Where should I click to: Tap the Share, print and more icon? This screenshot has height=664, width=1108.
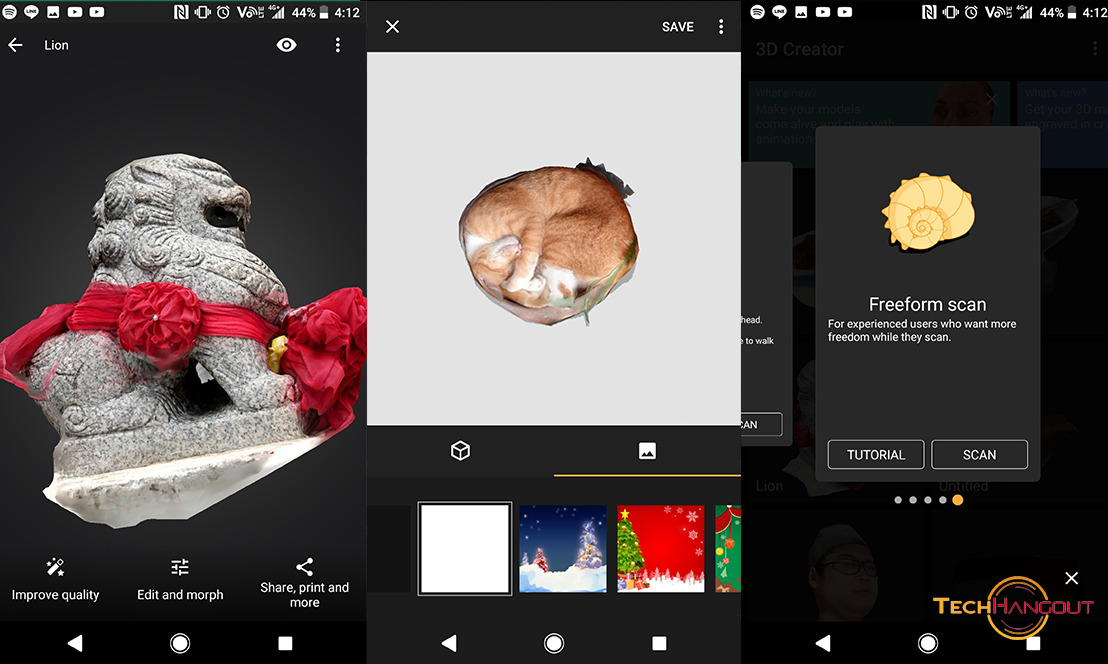tap(305, 567)
